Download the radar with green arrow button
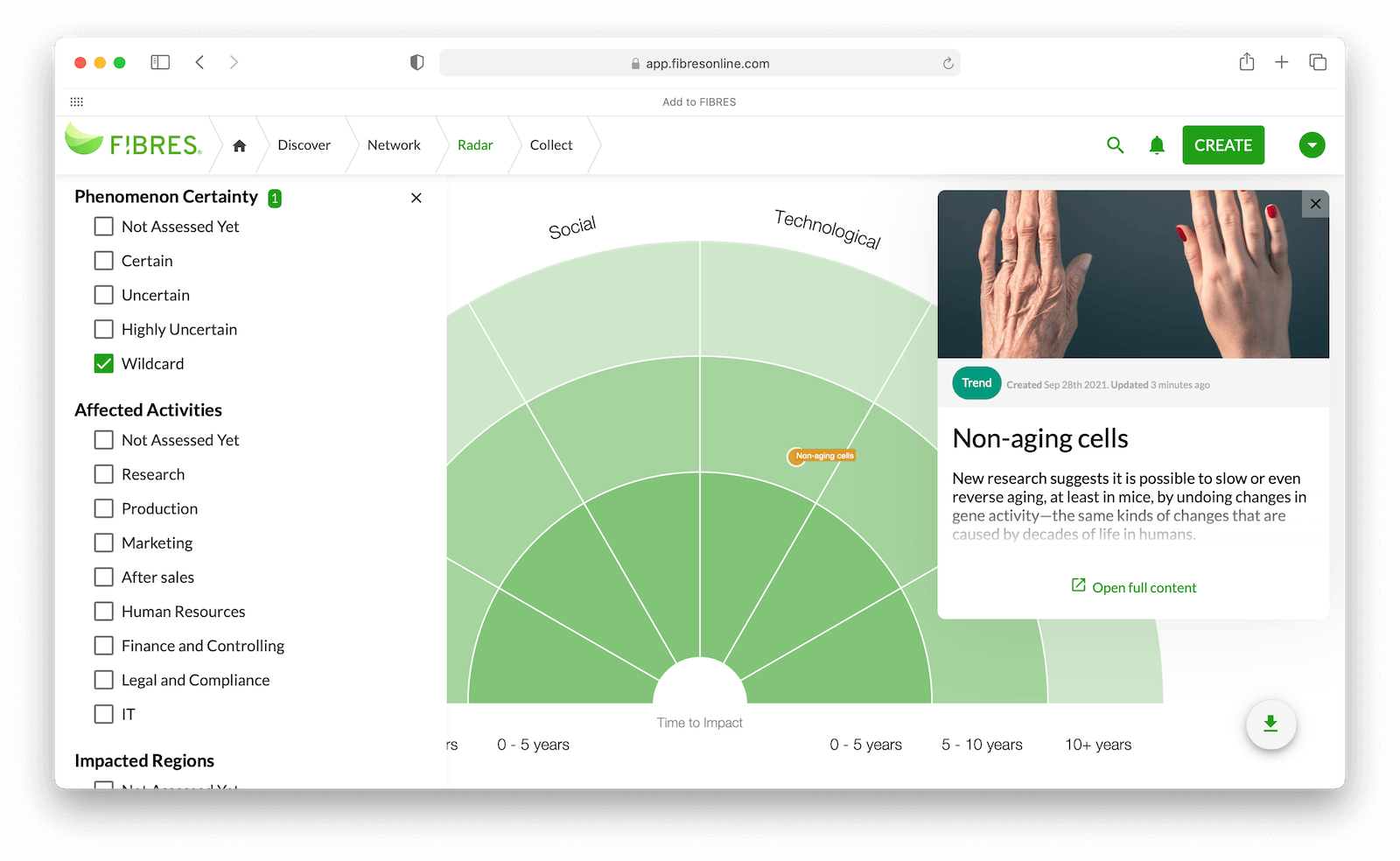1400x861 pixels. pos(1270,724)
